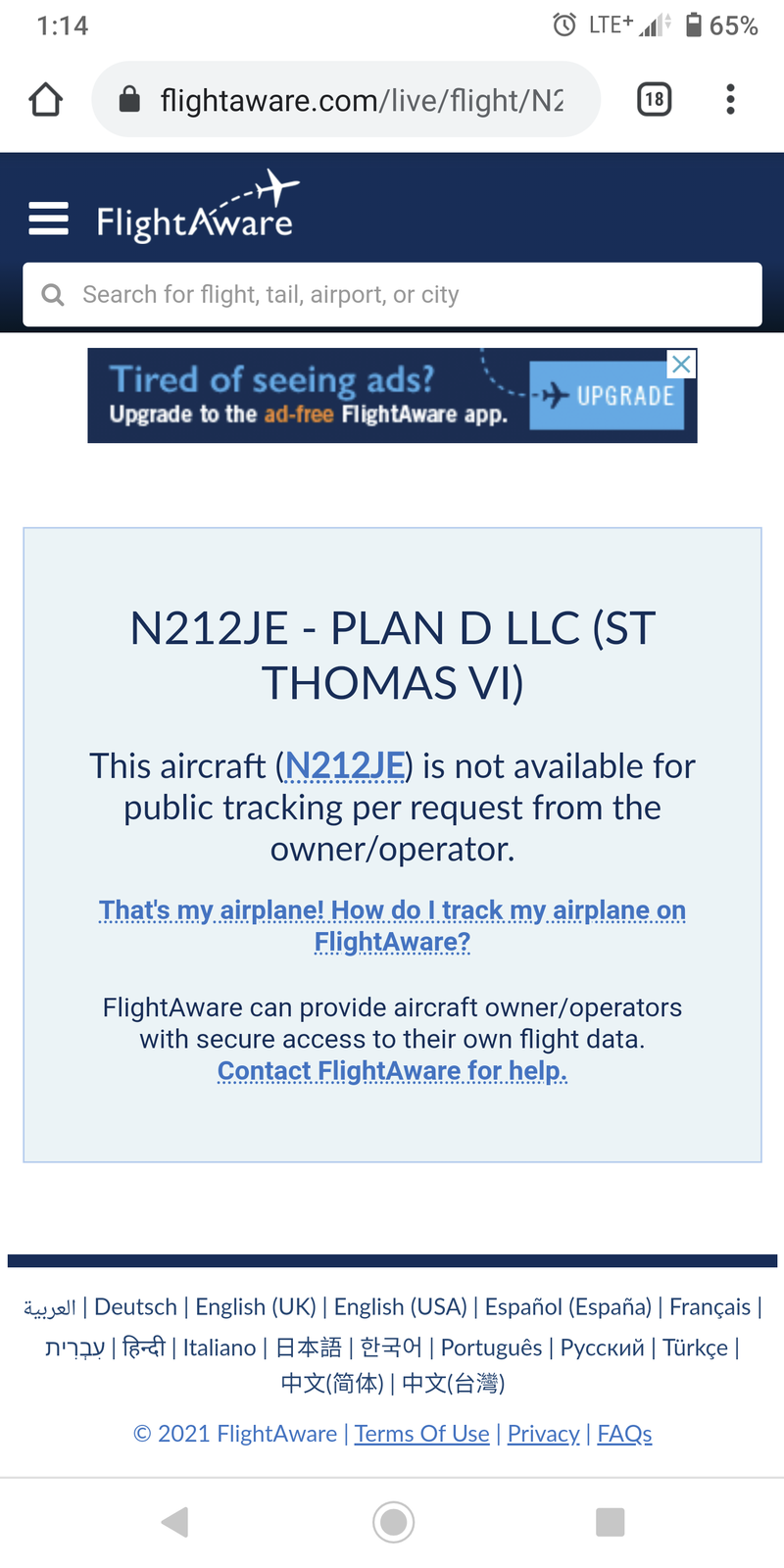Tap the FlightAware logo
784x1568 pixels.
[x=197, y=207]
